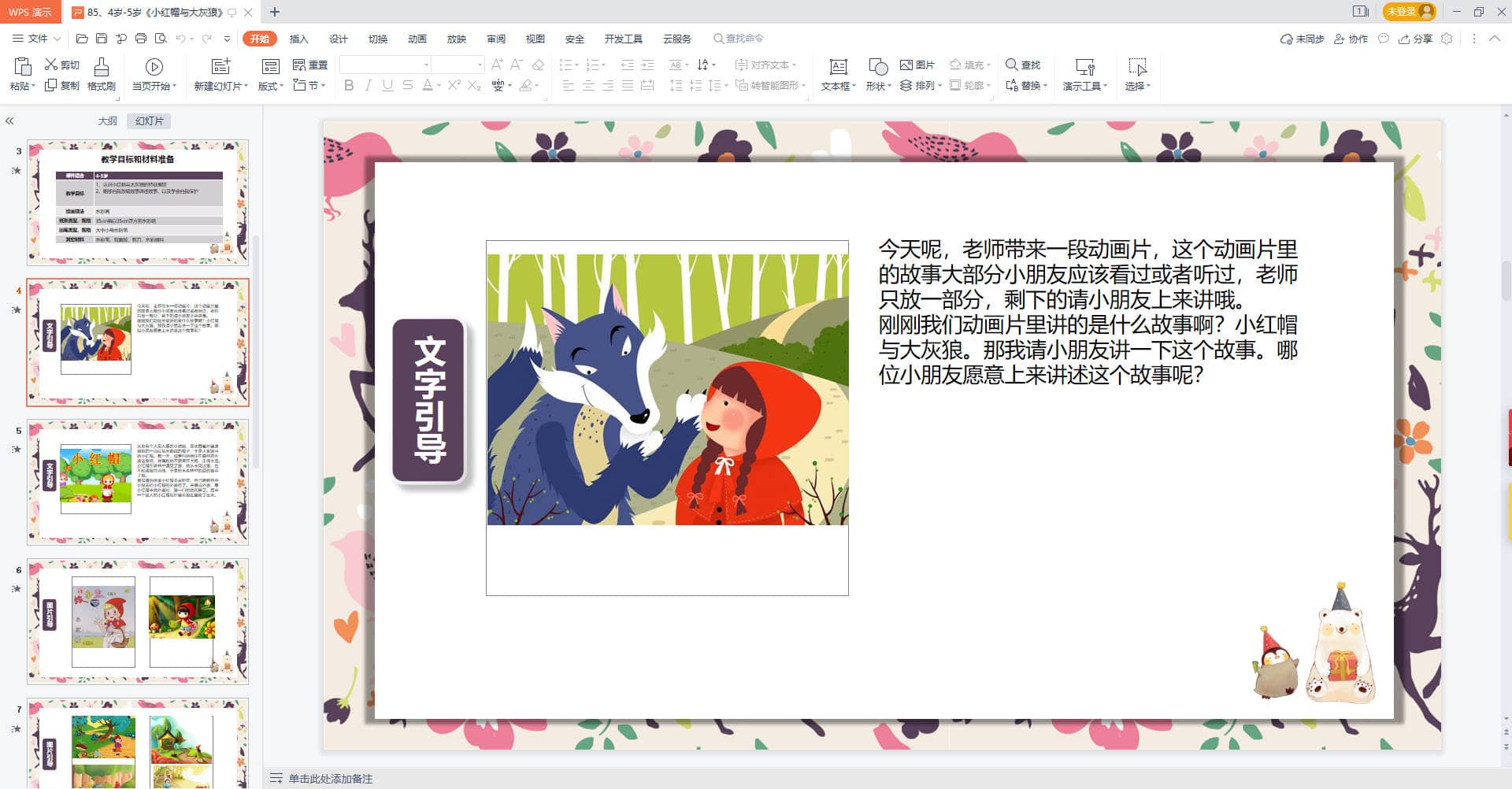This screenshot has height=789, width=1512.
Task: Toggle Strikethrough formatting
Action: pyautogui.click(x=407, y=85)
